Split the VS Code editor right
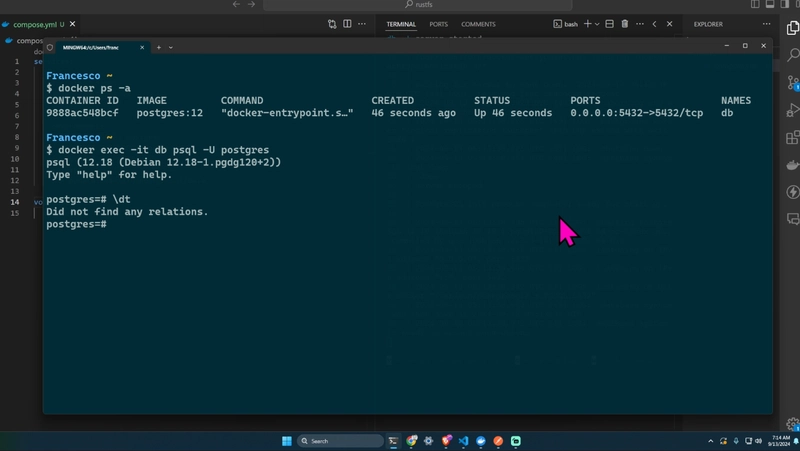 347,23
